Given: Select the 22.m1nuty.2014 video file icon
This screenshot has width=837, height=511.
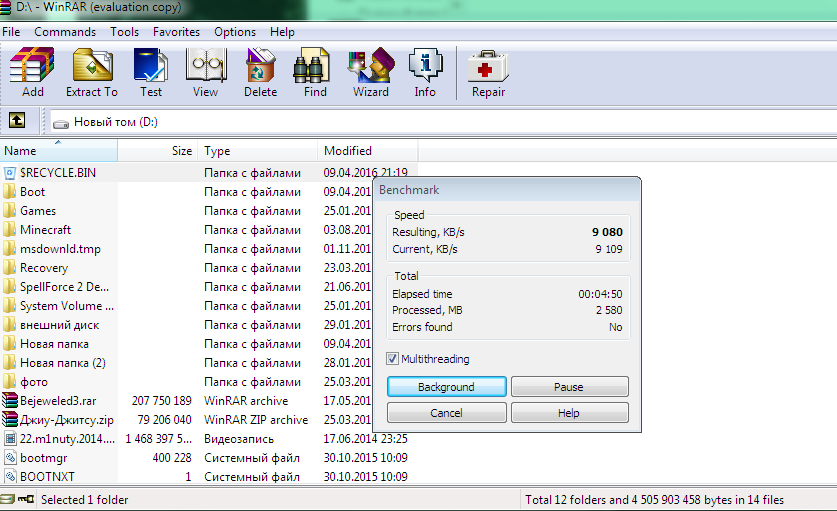Looking at the screenshot, I should click(x=10, y=439).
